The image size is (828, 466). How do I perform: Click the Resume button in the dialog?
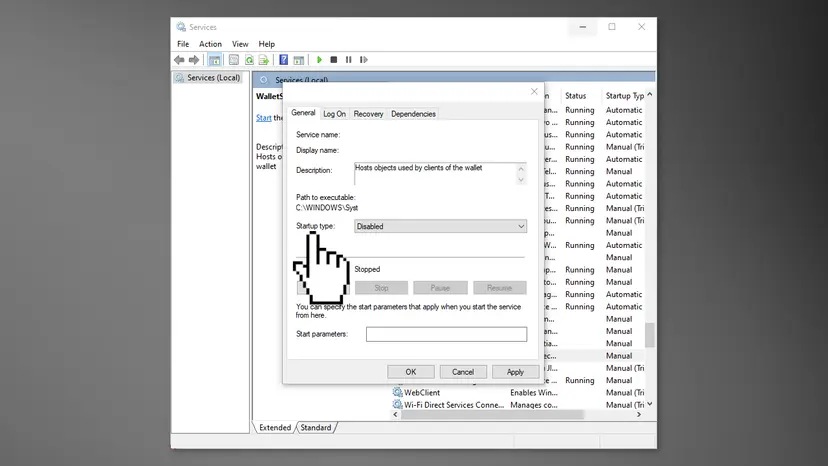(x=500, y=287)
